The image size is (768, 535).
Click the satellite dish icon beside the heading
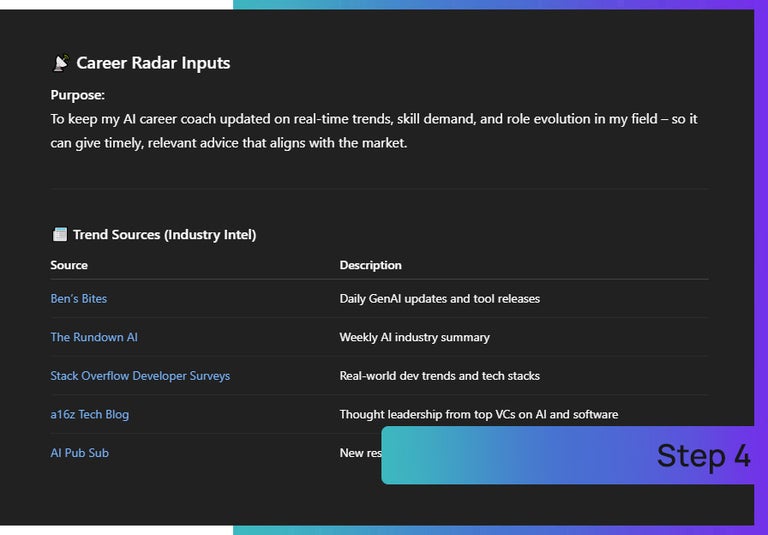(59, 63)
